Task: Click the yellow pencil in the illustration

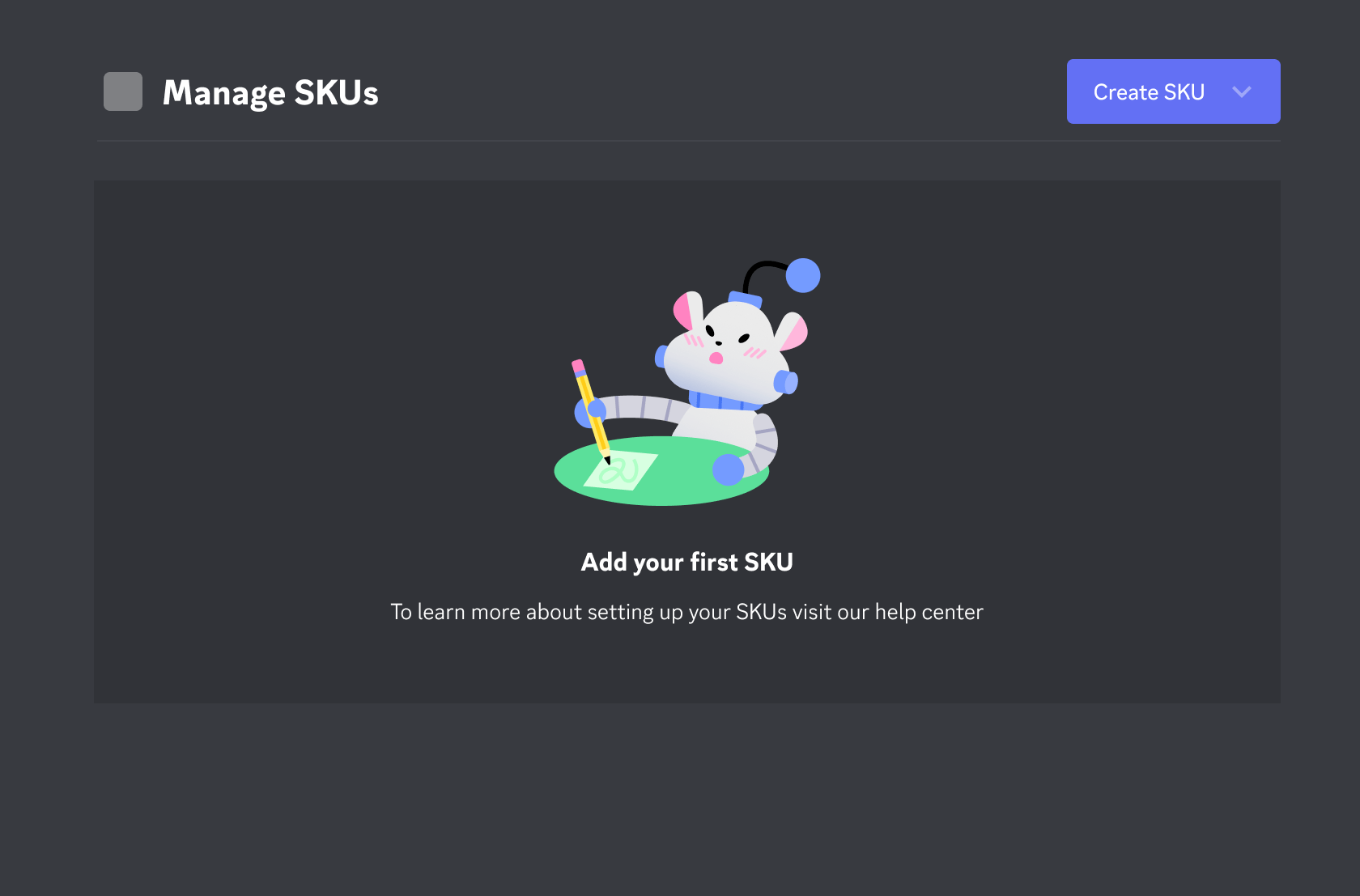Action: click(591, 411)
